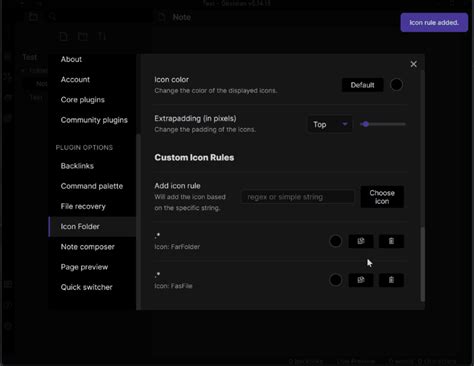The image size is (474, 366).
Task: Dismiss the Icon rule added notice
Action: coord(434,23)
